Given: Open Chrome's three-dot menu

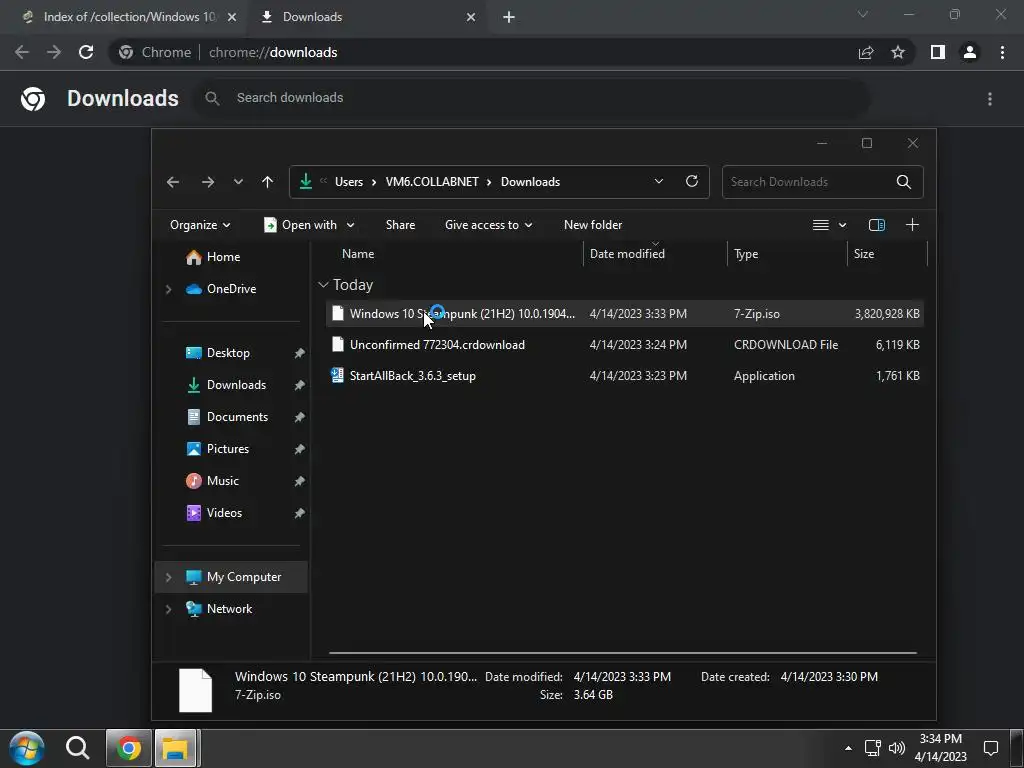Looking at the screenshot, I should pos(1002,52).
